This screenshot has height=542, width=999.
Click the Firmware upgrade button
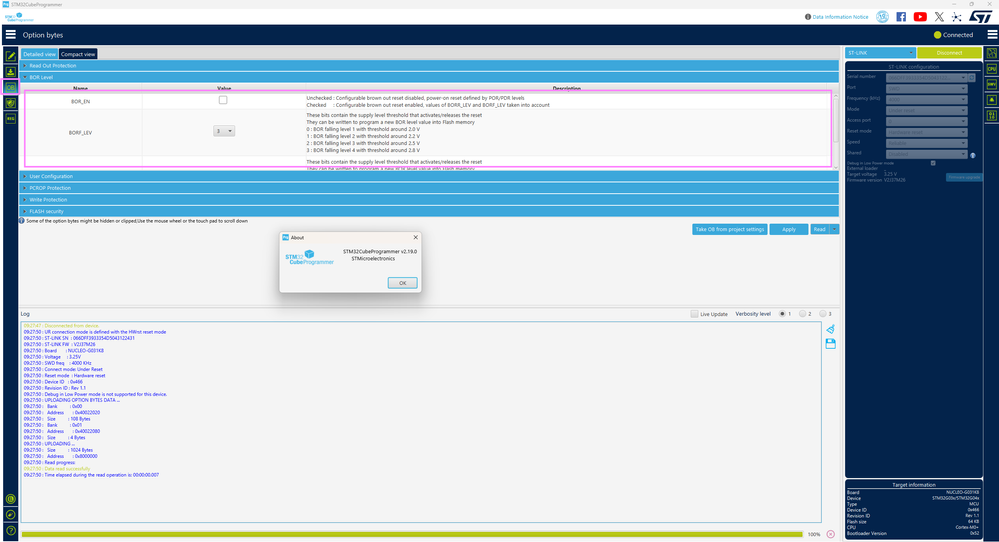pos(964,177)
